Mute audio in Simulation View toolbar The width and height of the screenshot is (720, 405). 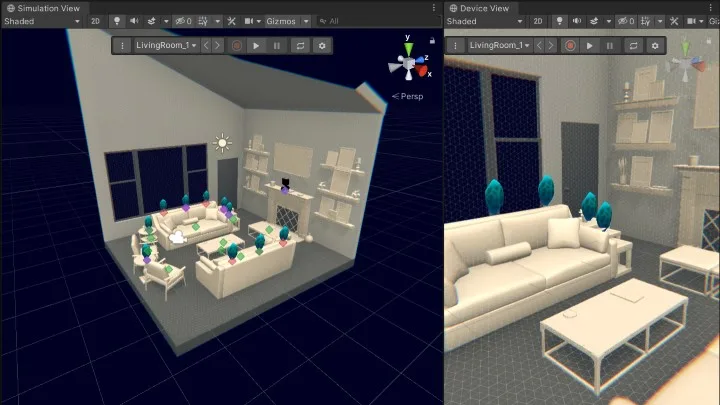pos(134,21)
